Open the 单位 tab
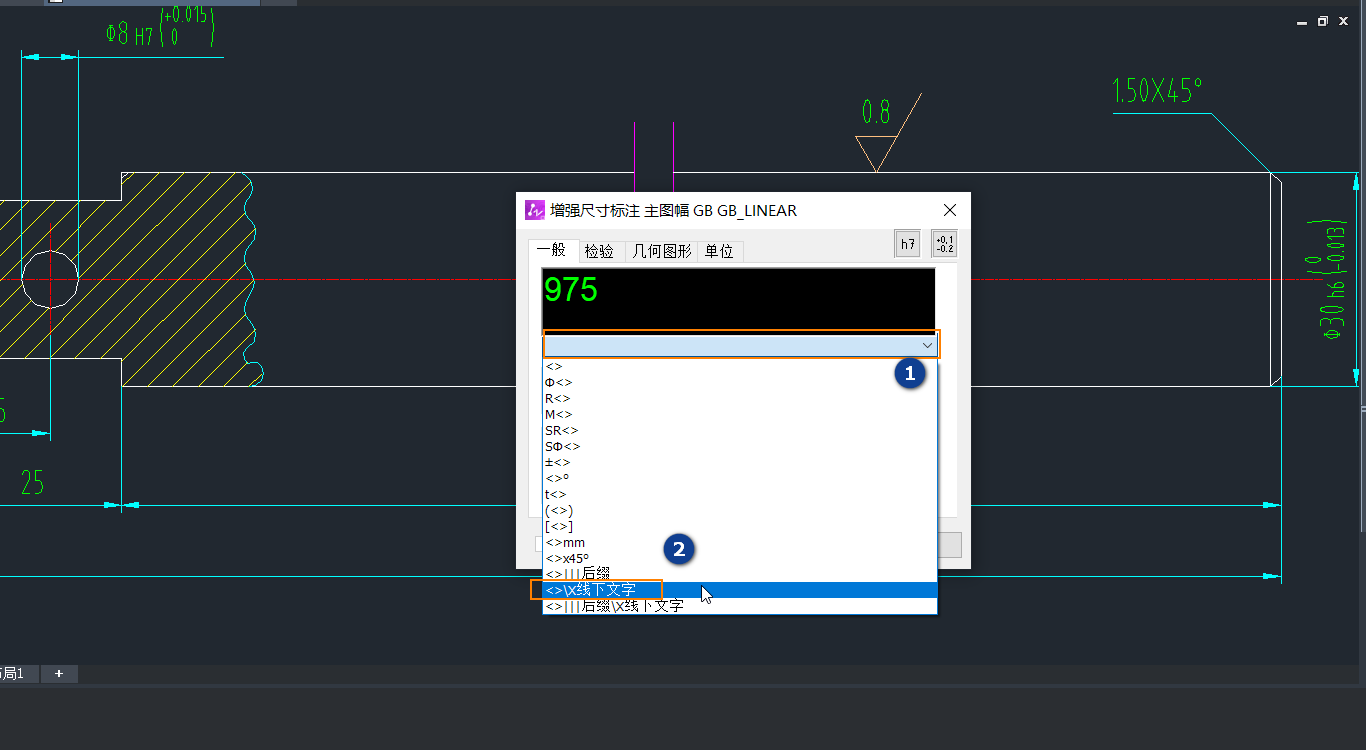 (719, 251)
